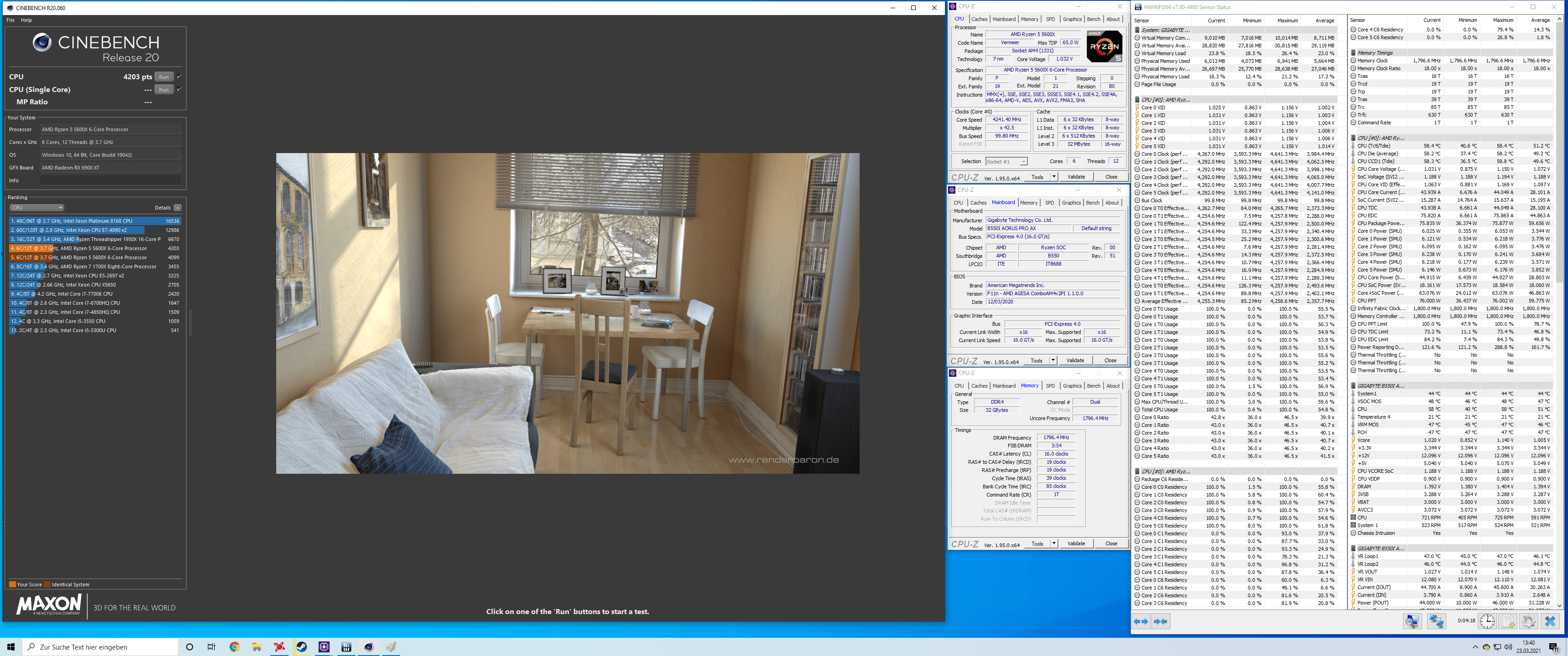Expand ranking Details arrow button
1568x656 pixels.
click(x=177, y=208)
